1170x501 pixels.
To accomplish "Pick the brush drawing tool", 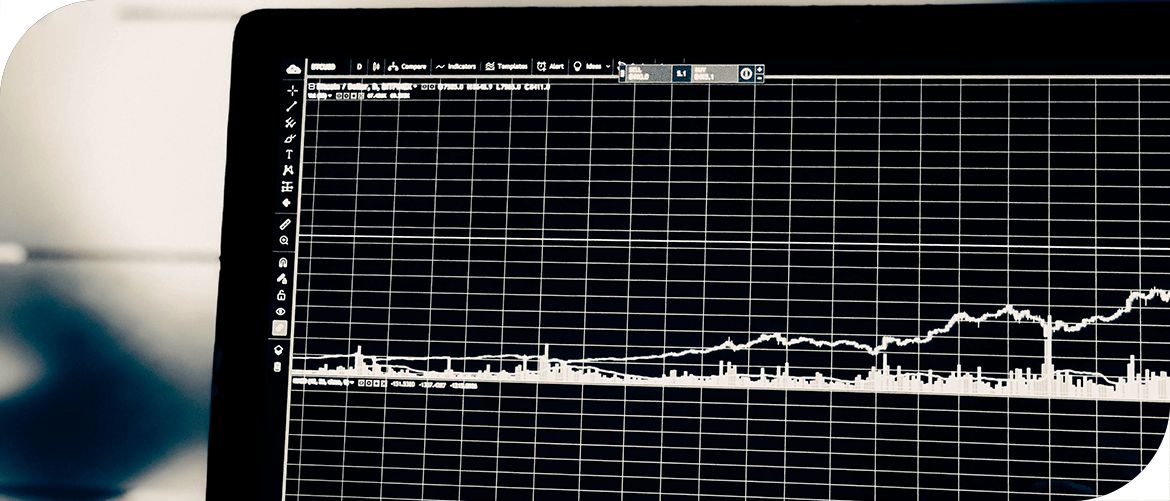I will pyautogui.click(x=290, y=138).
